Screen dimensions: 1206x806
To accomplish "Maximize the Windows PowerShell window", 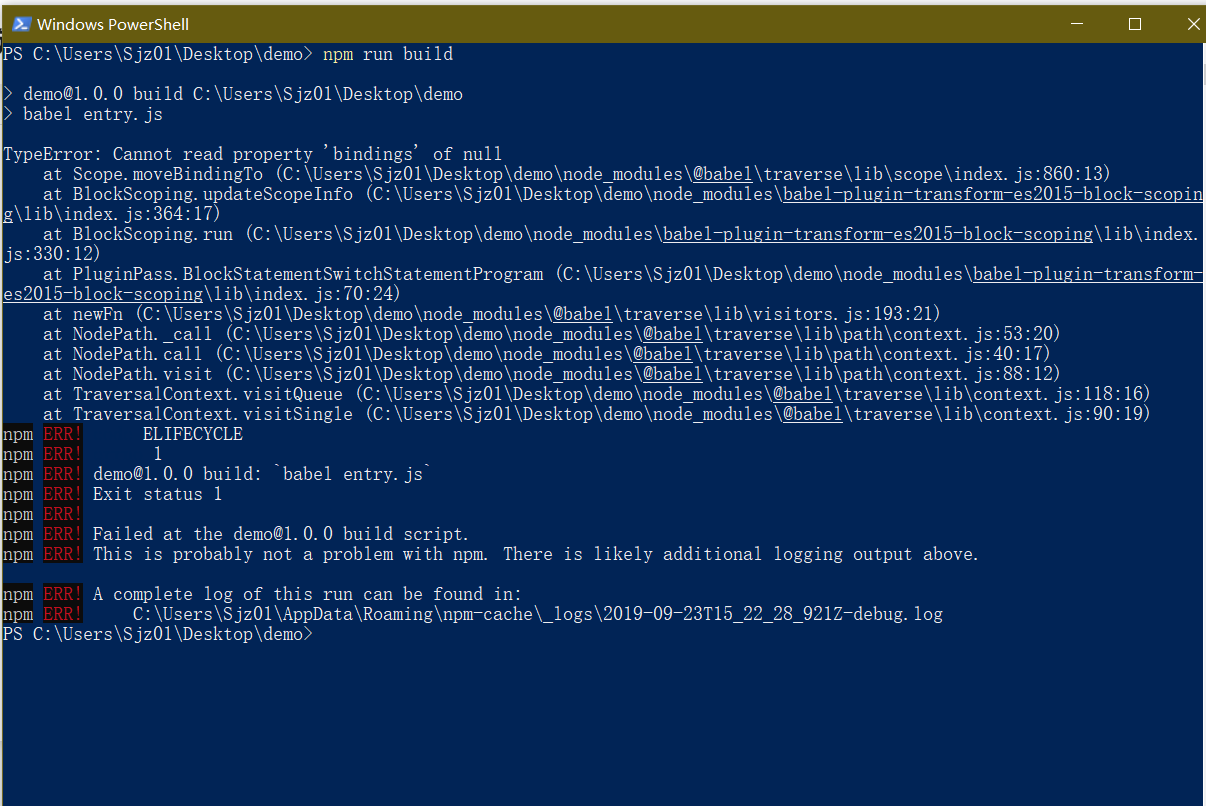I will point(1135,24).
